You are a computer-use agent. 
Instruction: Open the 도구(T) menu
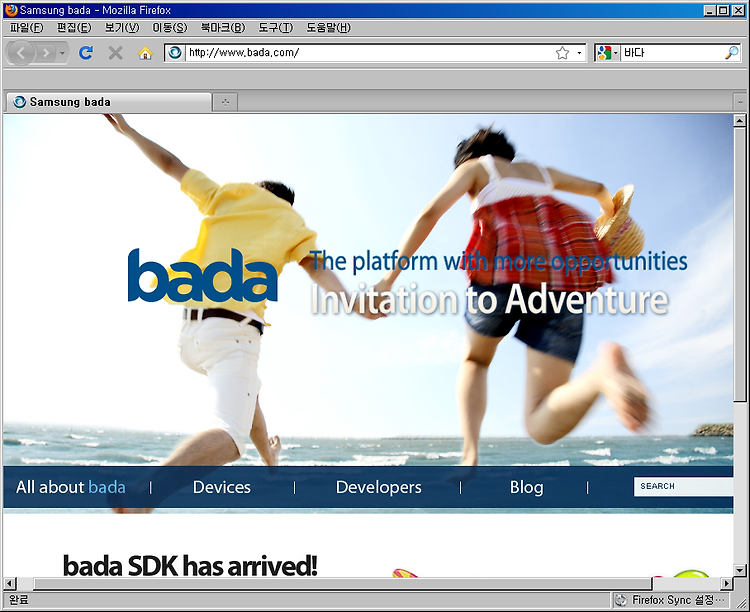click(276, 28)
